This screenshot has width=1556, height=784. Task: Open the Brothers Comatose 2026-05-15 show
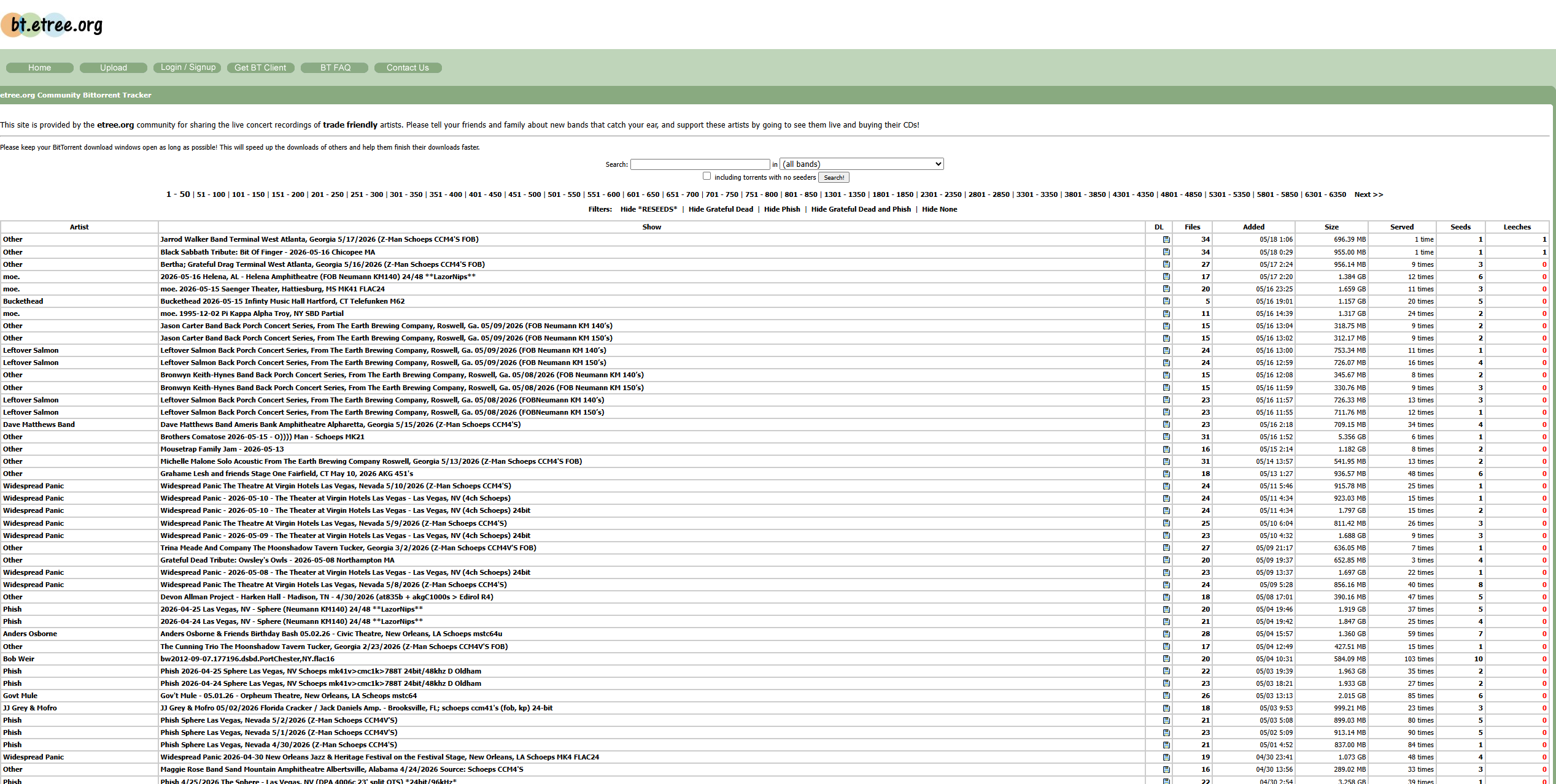click(262, 437)
